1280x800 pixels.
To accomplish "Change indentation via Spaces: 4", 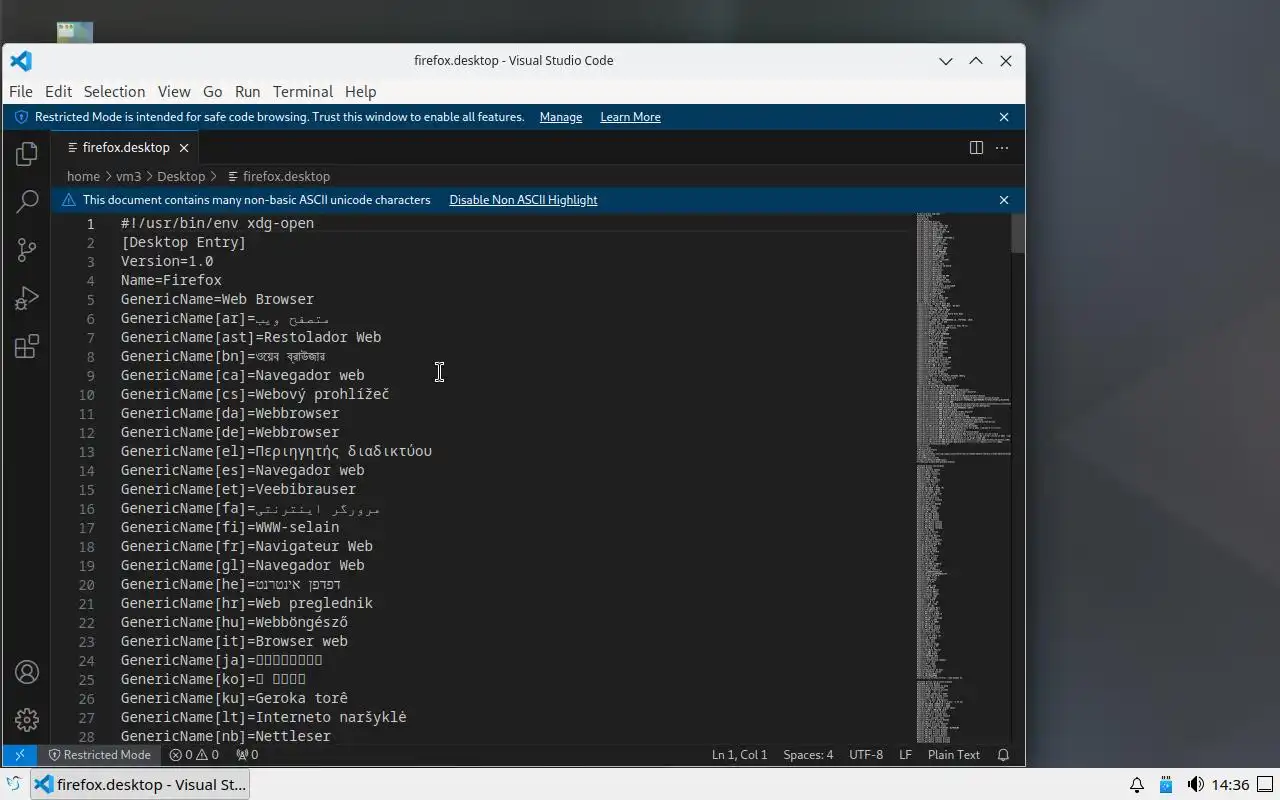I will [x=808, y=755].
